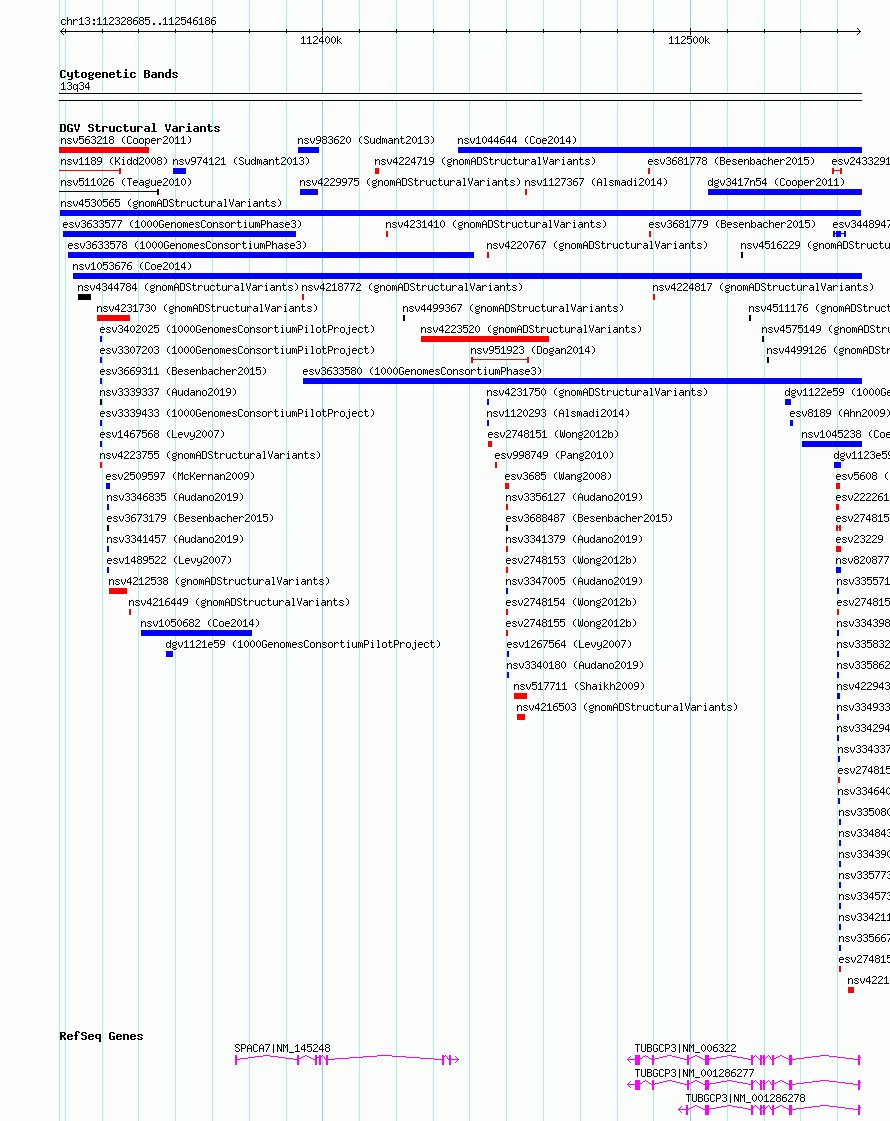Select nsv4229975 gnomAD variant label
Viewport: 890px width, 1121px height.
click(x=410, y=182)
